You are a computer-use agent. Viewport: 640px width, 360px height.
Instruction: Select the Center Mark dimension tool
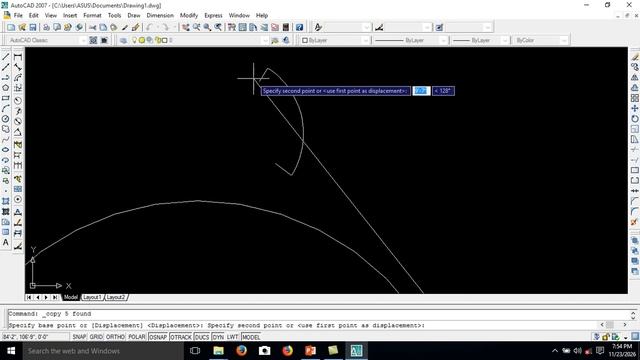coord(18,199)
